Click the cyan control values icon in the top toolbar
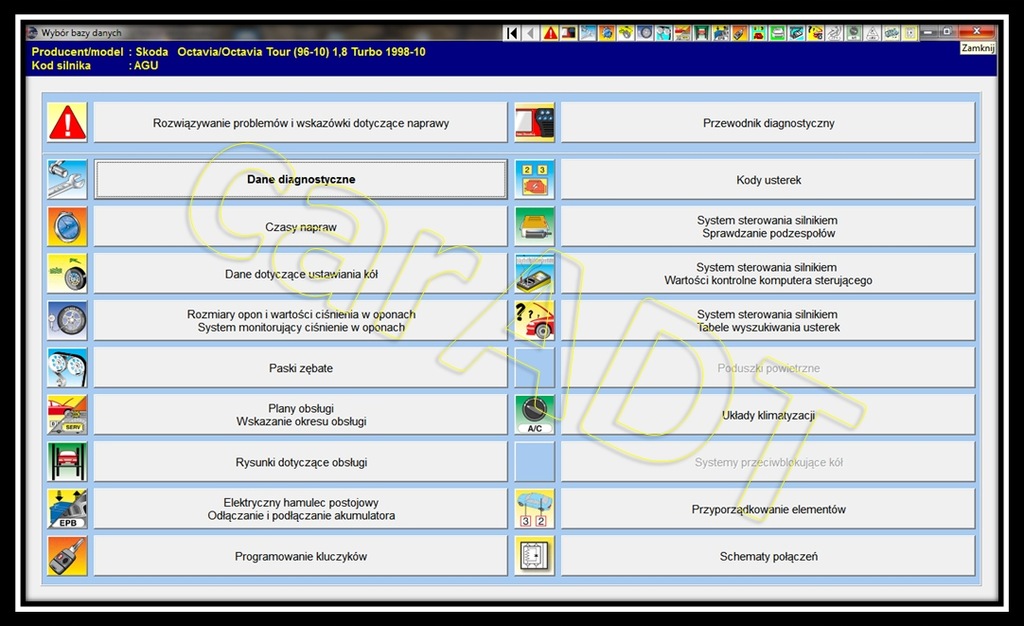 (795, 33)
